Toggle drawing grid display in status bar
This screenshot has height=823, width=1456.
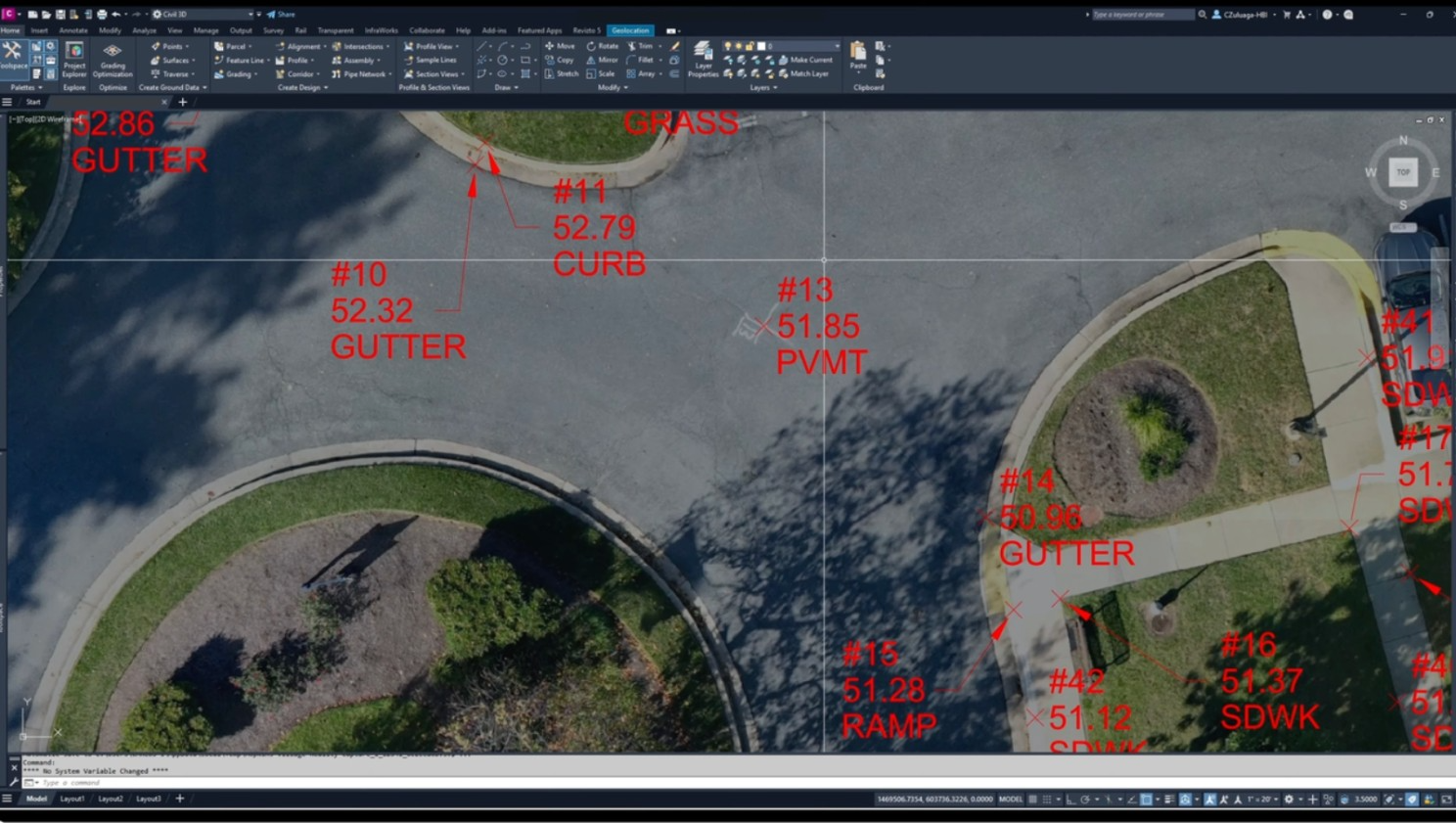(1032, 800)
